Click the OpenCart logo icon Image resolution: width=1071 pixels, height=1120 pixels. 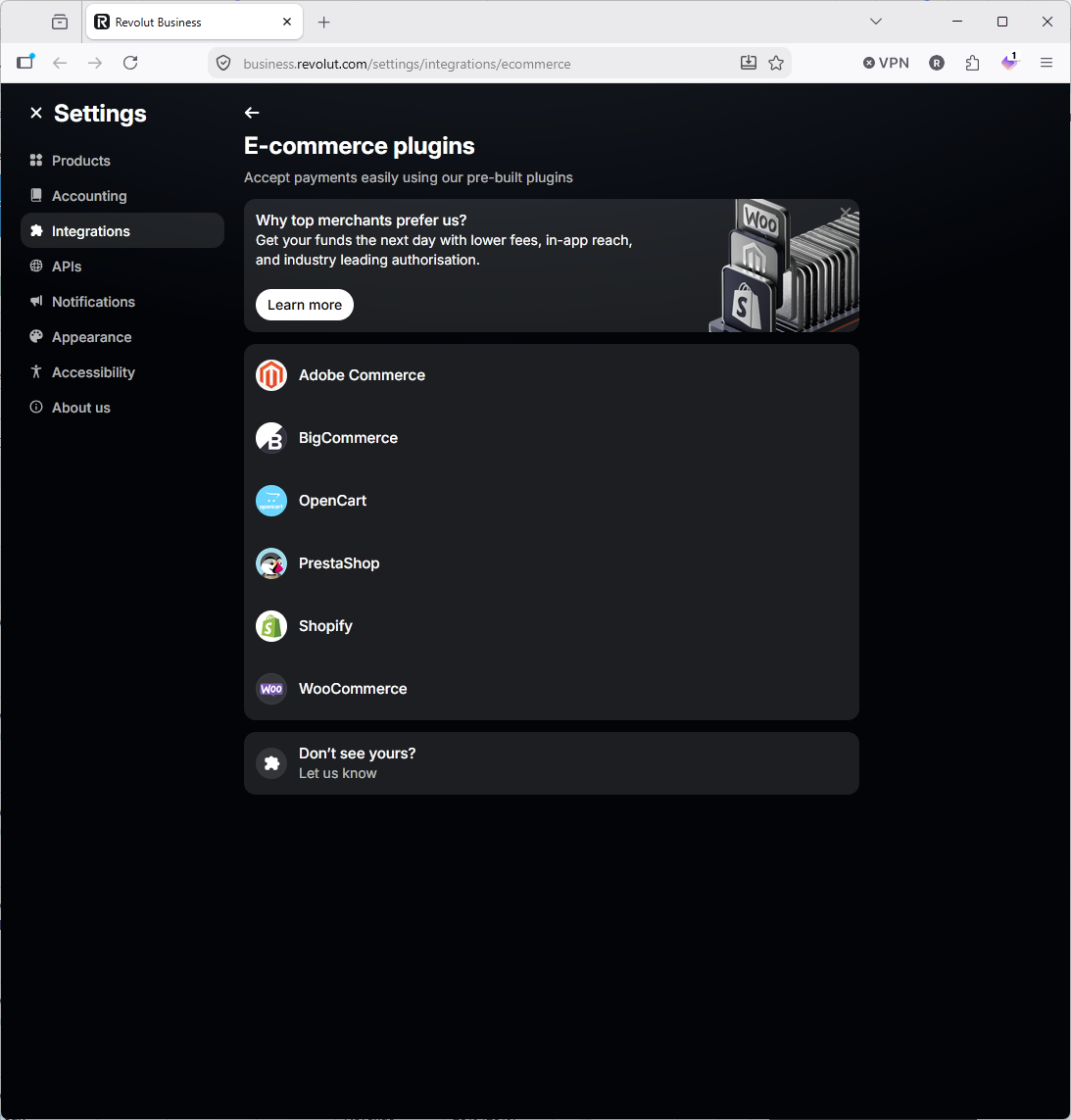[271, 501]
